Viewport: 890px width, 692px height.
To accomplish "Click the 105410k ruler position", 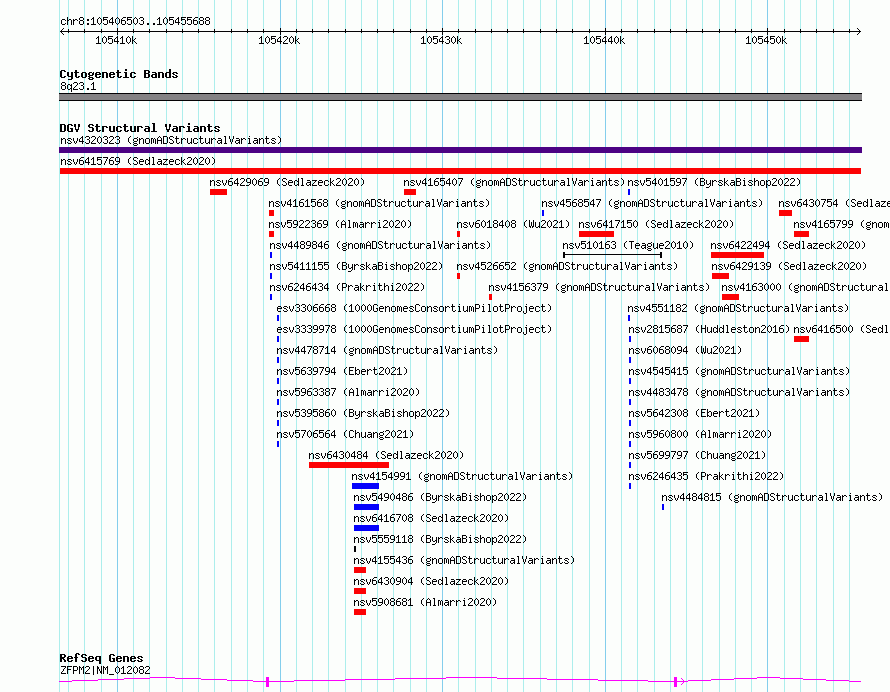I will (x=116, y=40).
